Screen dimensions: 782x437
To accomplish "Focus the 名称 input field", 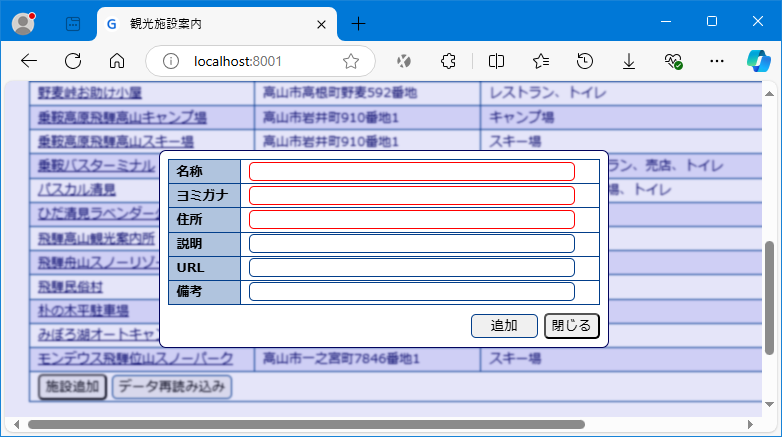I will tap(411, 171).
